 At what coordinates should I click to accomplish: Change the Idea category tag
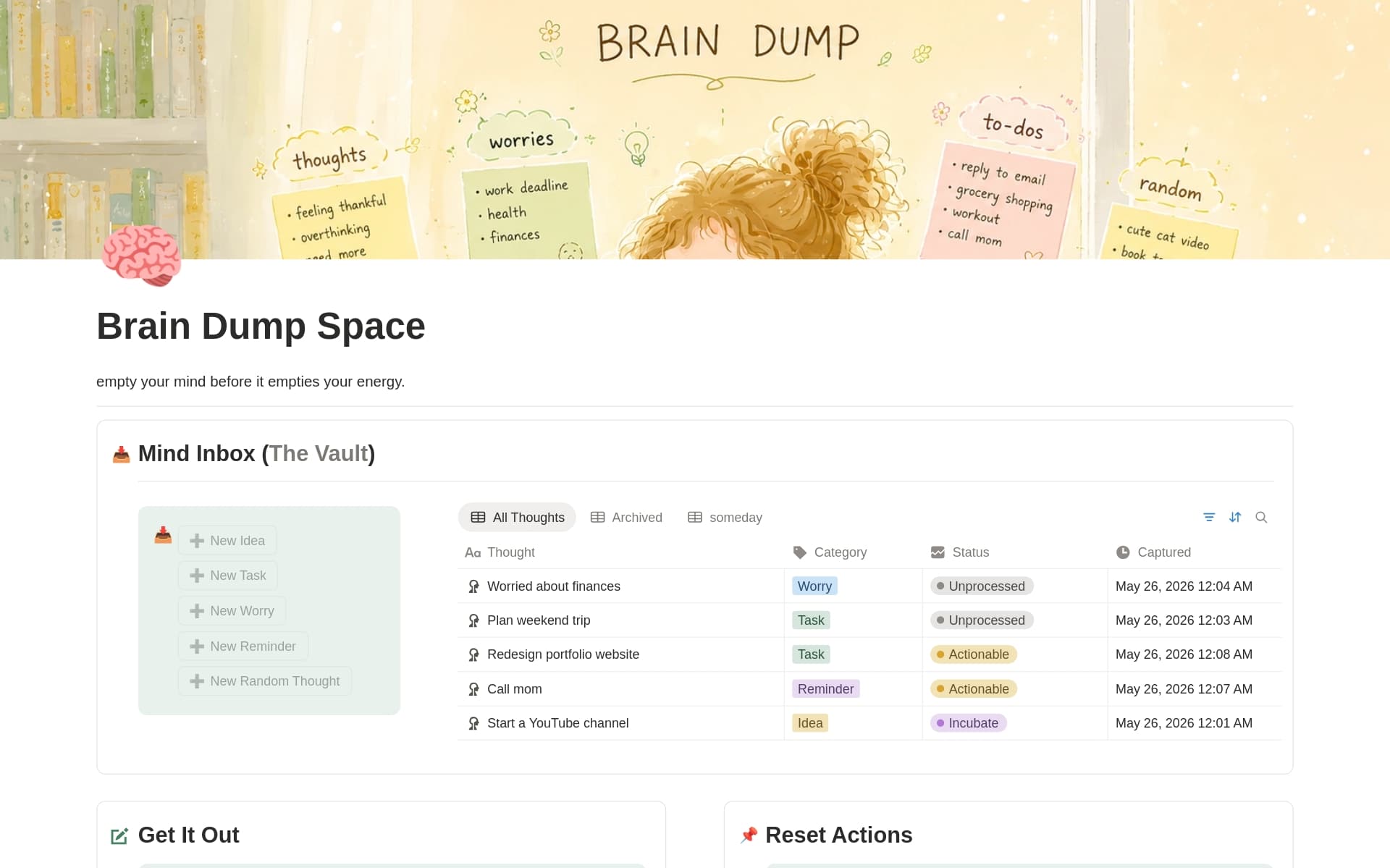[x=810, y=723]
